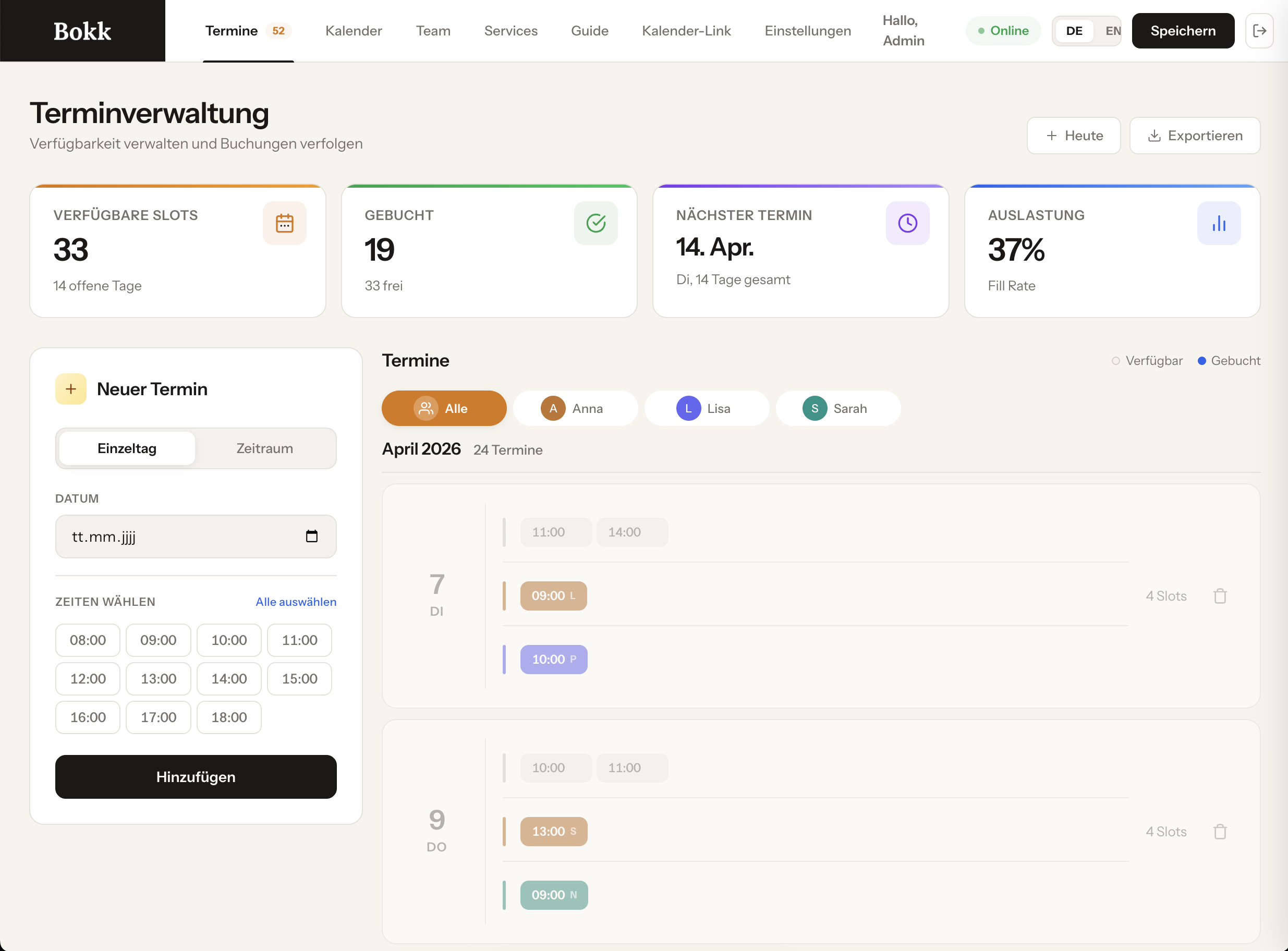Click the people icon inside the Alle filter

[x=426, y=408]
